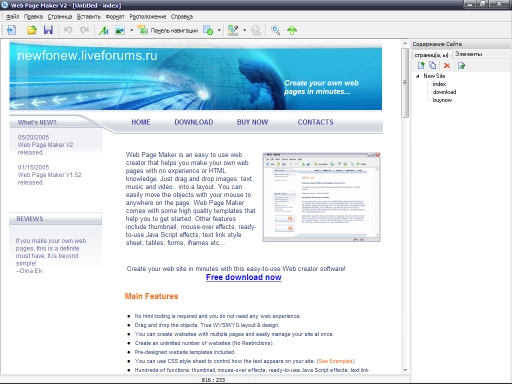The width and height of the screenshot is (512, 384).
Task: Duplicate page using the copy pages icon
Action: pyautogui.click(x=433, y=65)
